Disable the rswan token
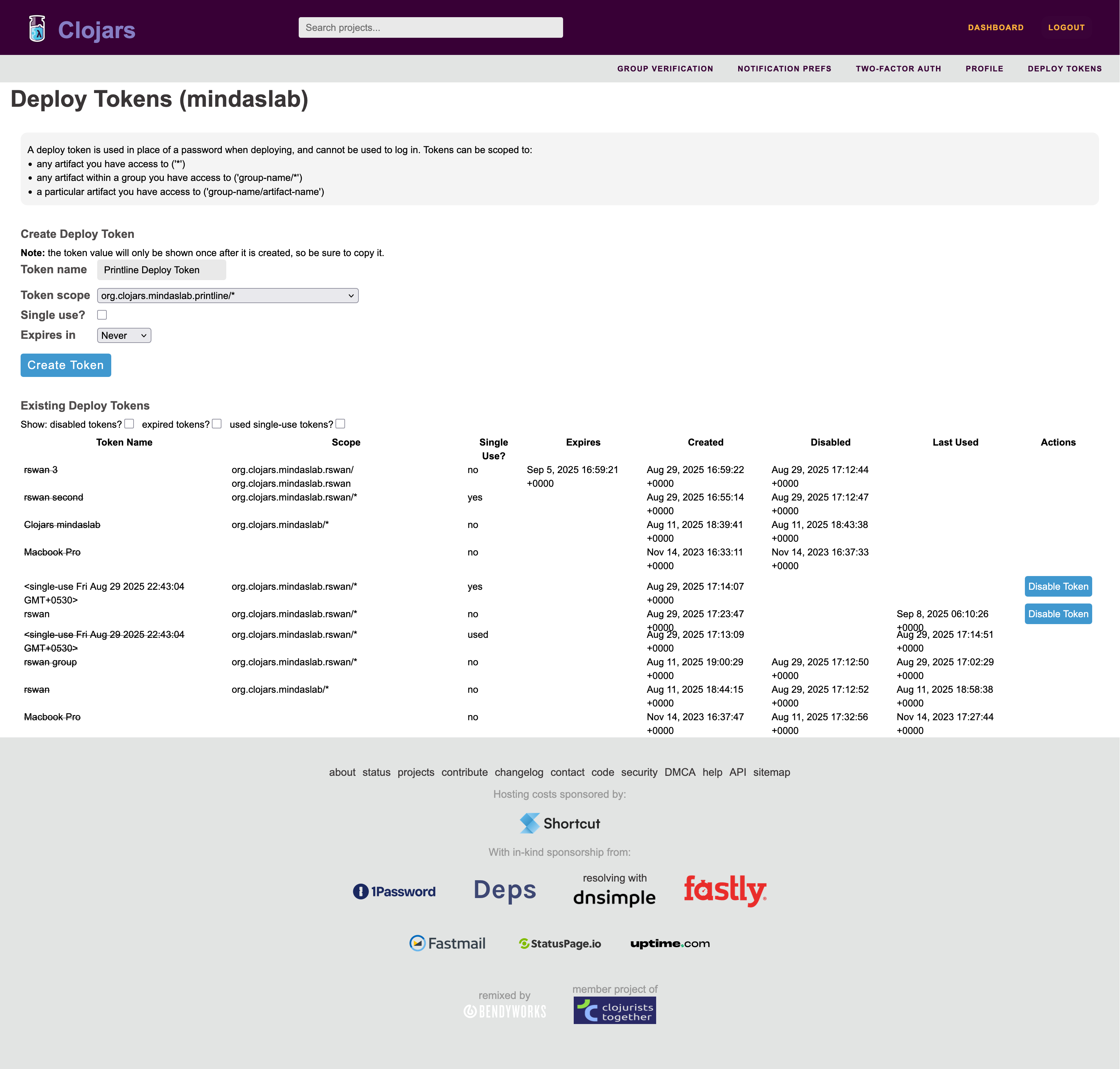The width and height of the screenshot is (1120, 1069). [1057, 614]
